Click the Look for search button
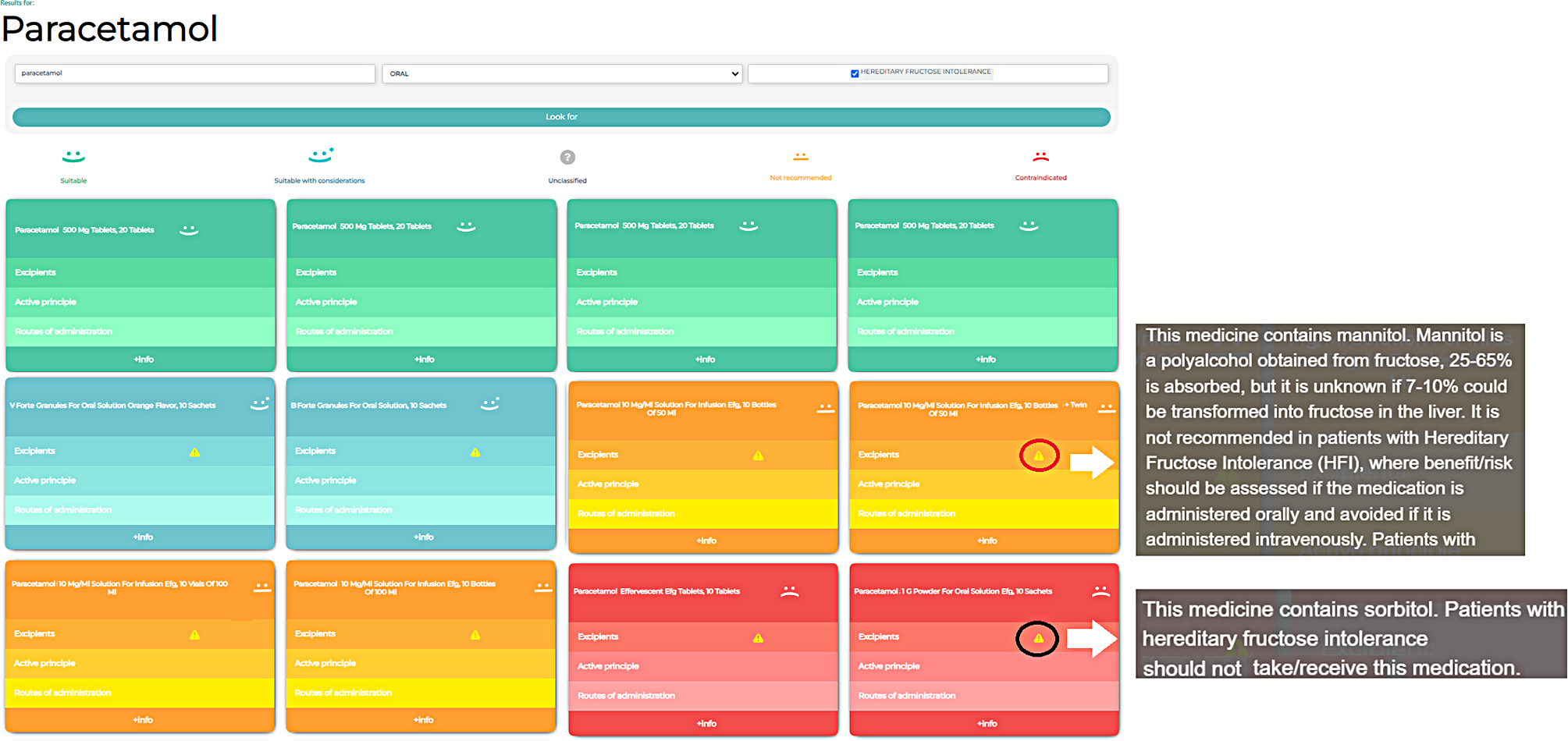Viewport: 1568px width, 741px height. pyautogui.click(x=561, y=117)
